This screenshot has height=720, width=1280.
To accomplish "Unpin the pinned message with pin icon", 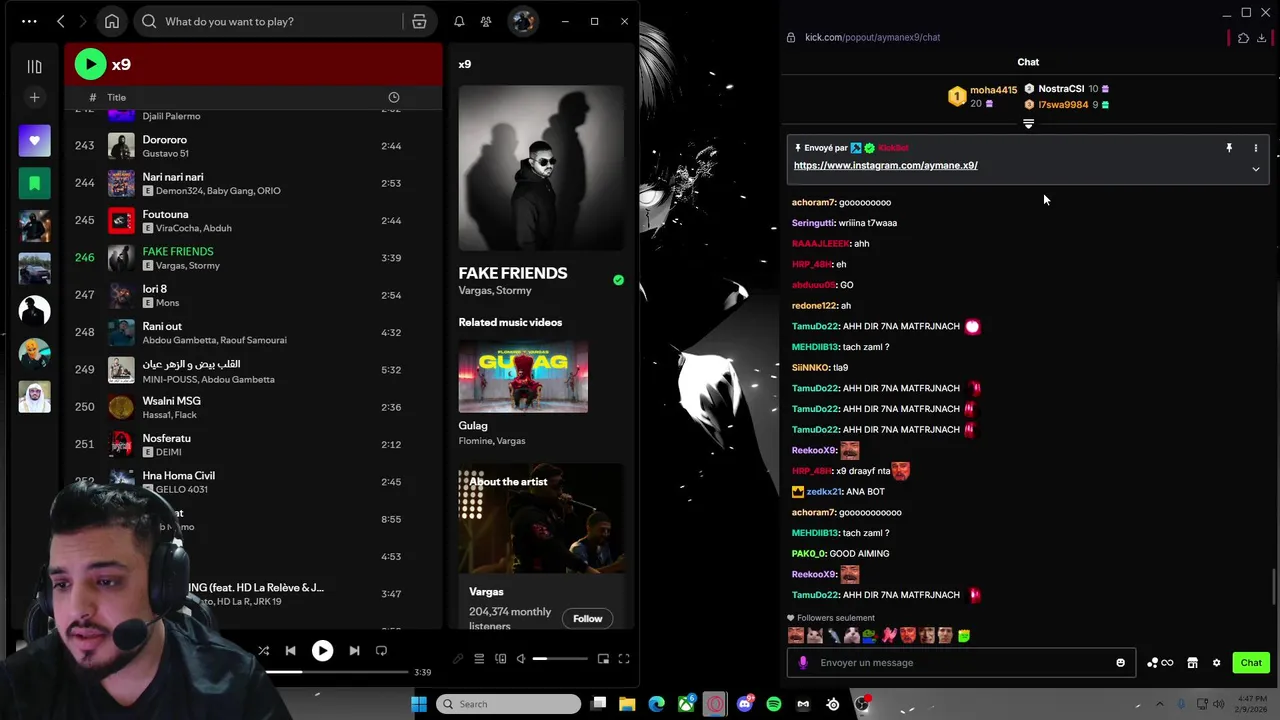I will pos(1229,148).
